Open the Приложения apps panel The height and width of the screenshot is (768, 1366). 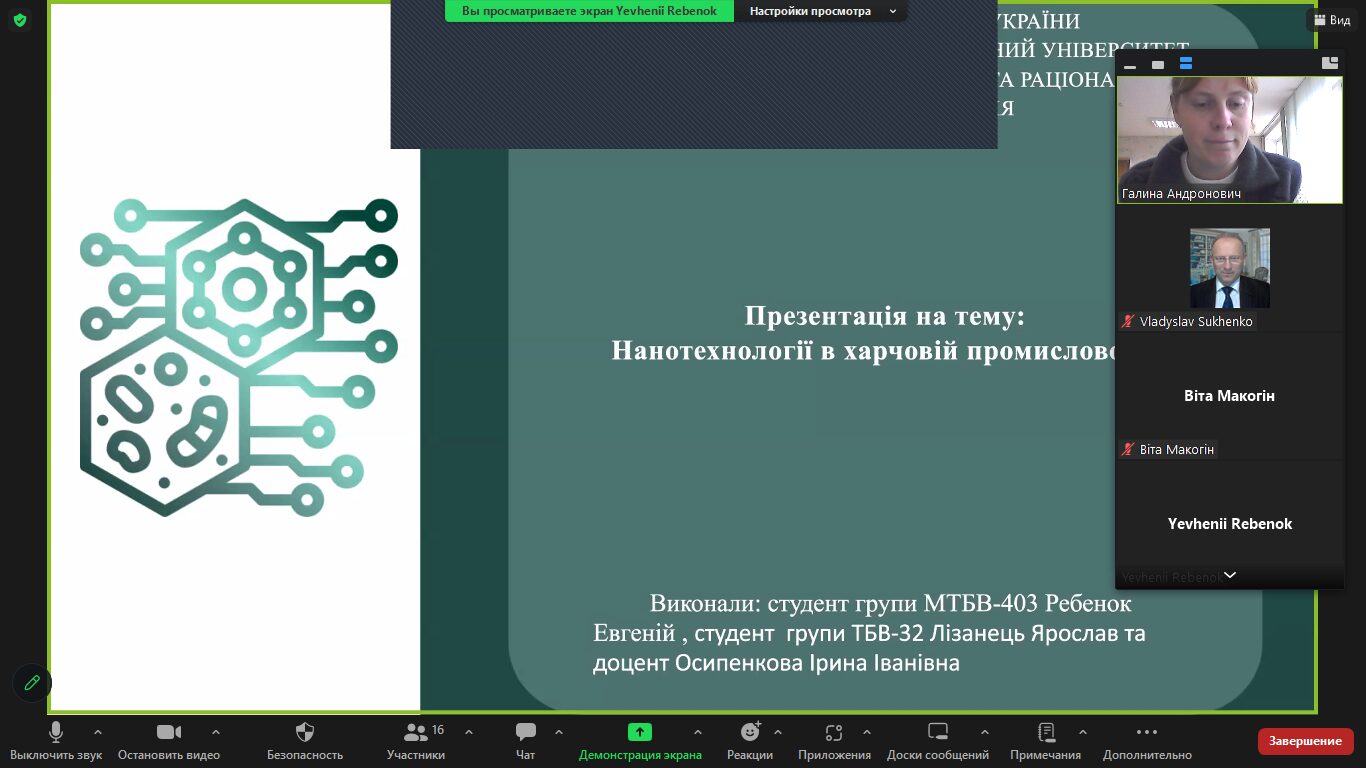click(x=834, y=740)
